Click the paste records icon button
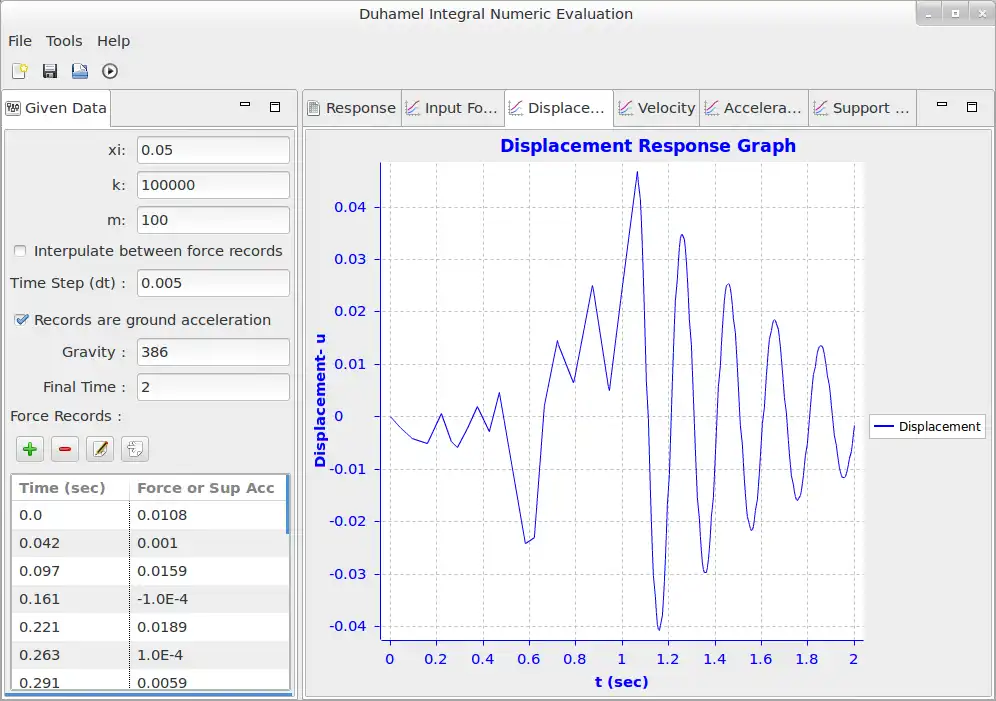Screen dimensions: 996x701 coord(135,449)
